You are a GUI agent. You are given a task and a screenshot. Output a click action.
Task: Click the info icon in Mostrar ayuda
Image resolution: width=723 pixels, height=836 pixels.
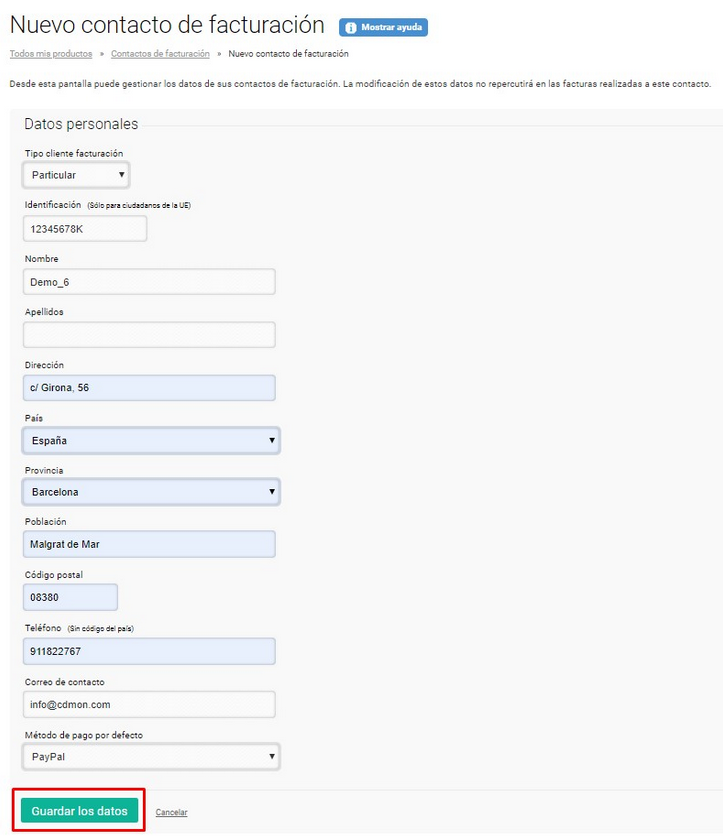coord(350,28)
